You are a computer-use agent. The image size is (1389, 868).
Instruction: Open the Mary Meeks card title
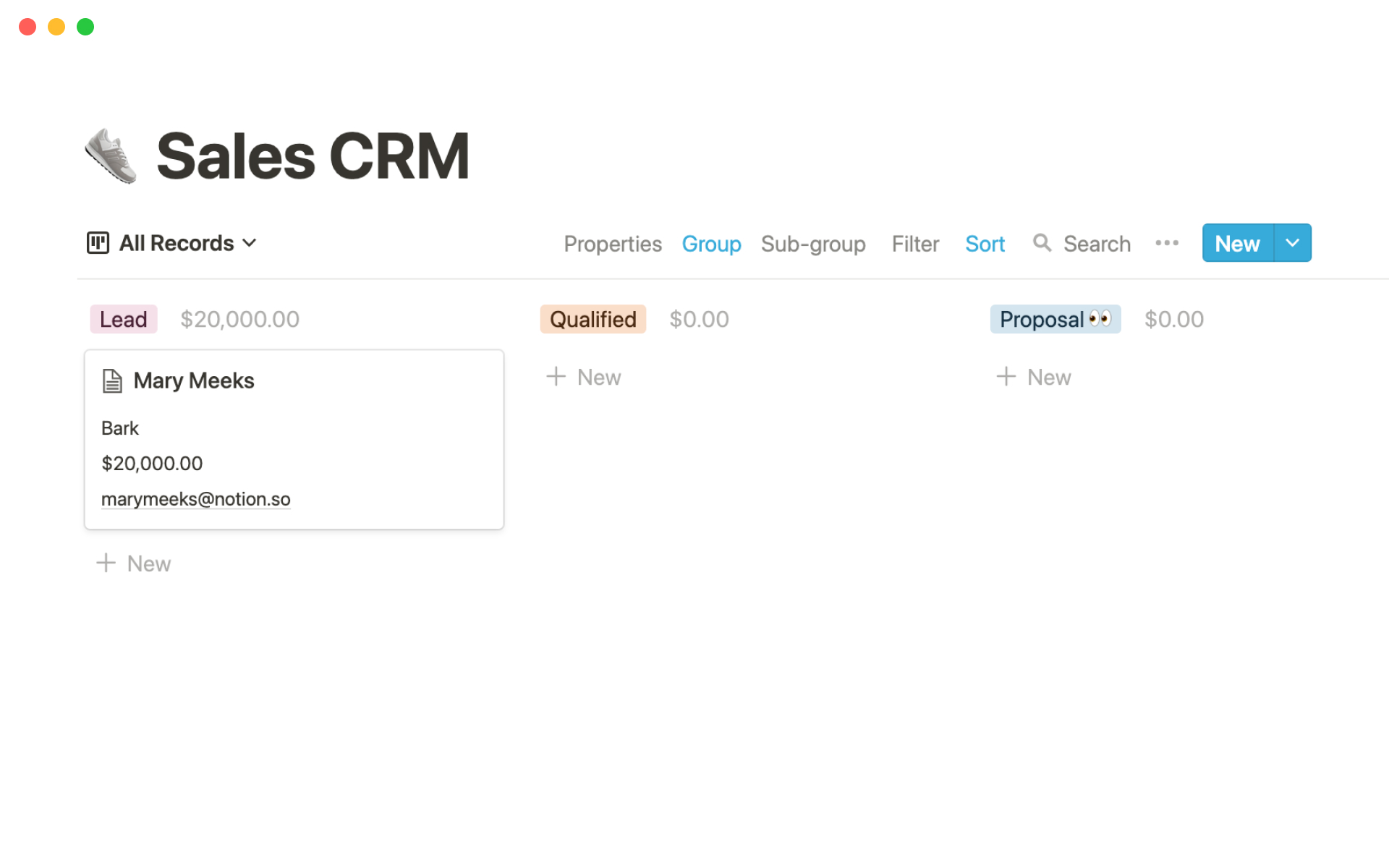(194, 380)
